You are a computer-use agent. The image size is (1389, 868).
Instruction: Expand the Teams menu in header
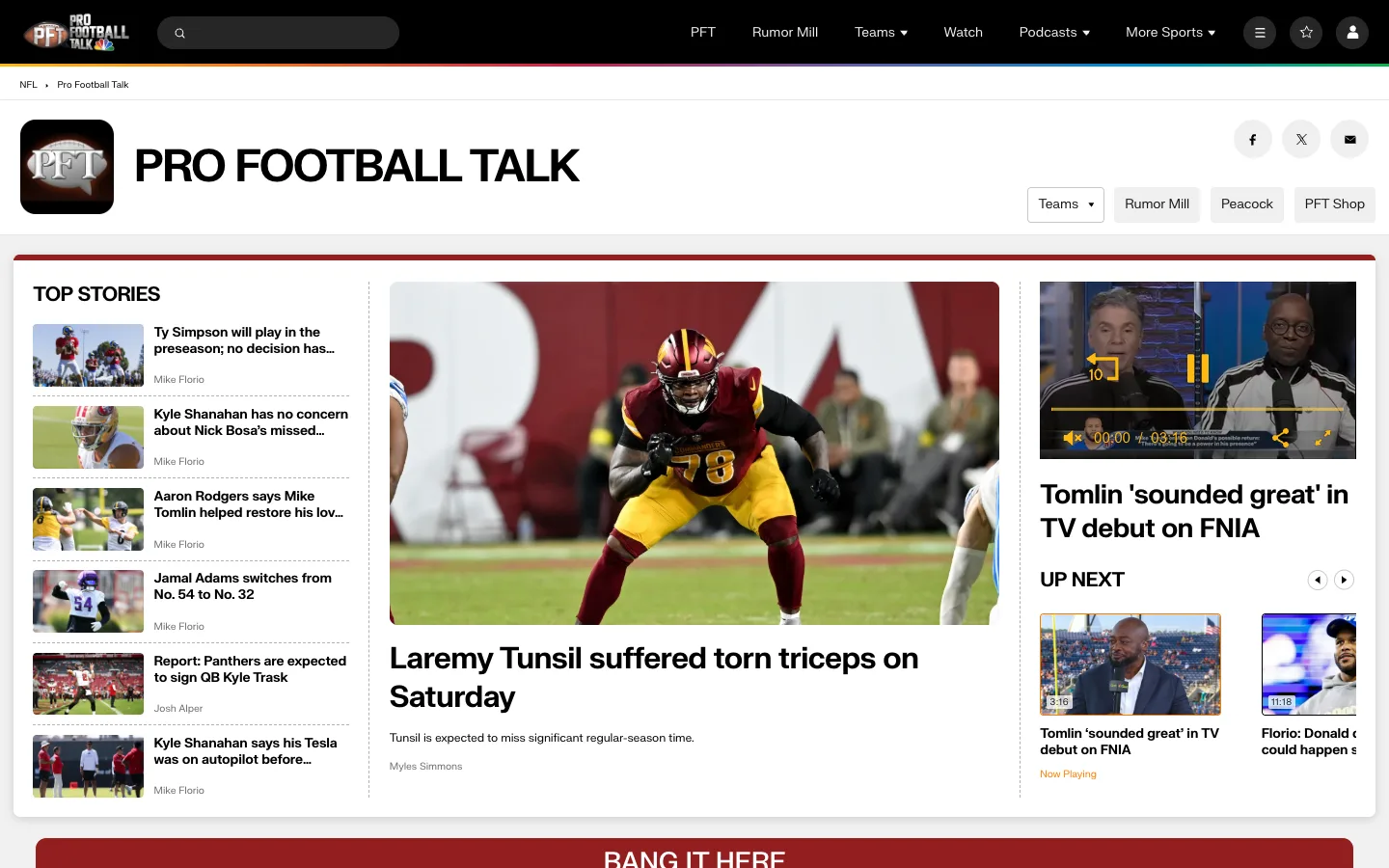[881, 33]
